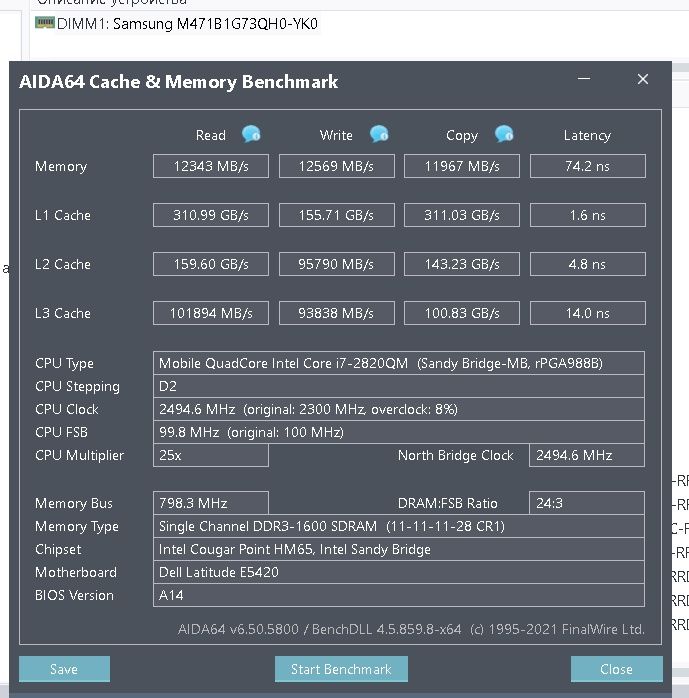Click the Memory Type field DDR3-1600 SDRAM

(399, 526)
